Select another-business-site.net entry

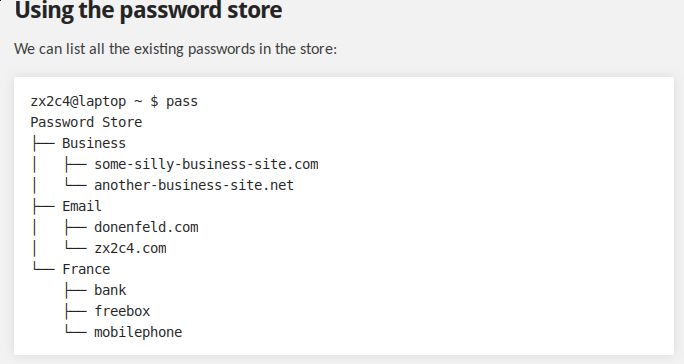[x=194, y=185]
